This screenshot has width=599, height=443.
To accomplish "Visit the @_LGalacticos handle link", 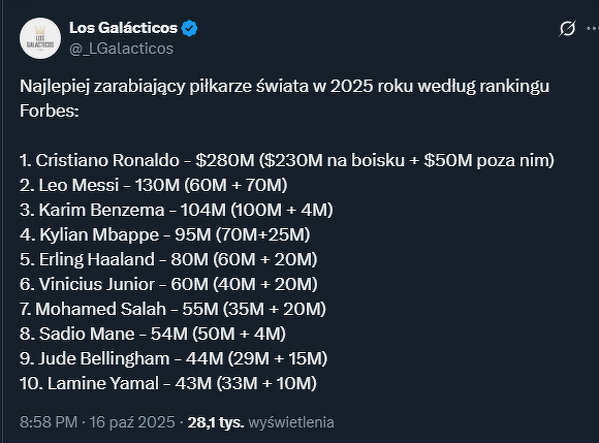I will [121, 49].
